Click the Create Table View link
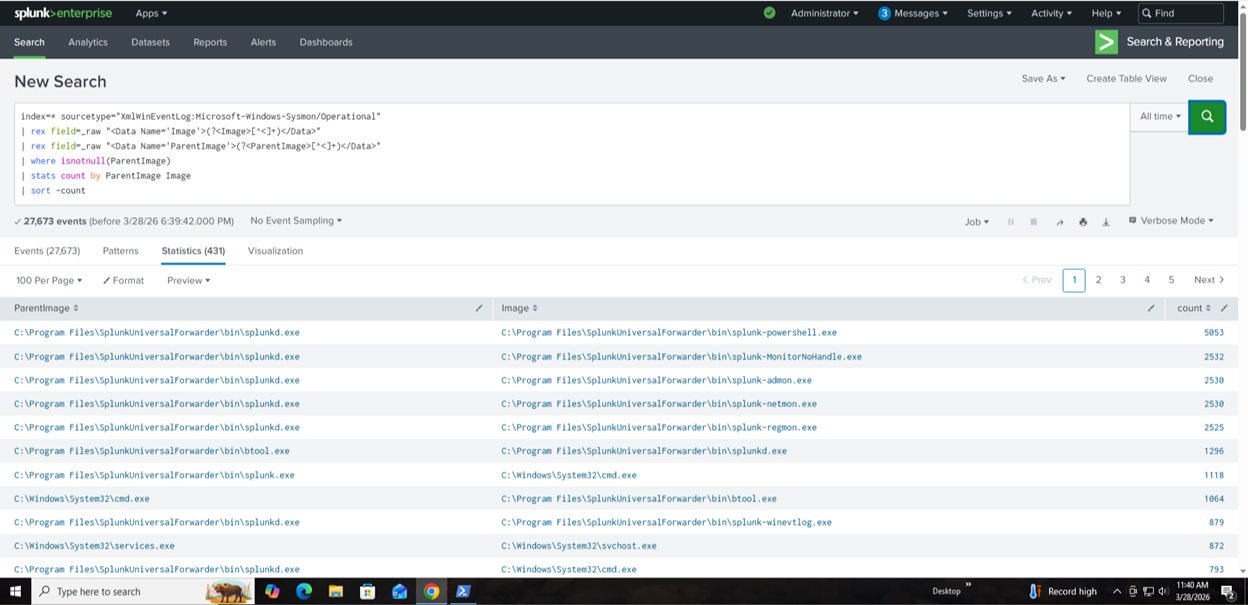1248x605 pixels. 1126,78
